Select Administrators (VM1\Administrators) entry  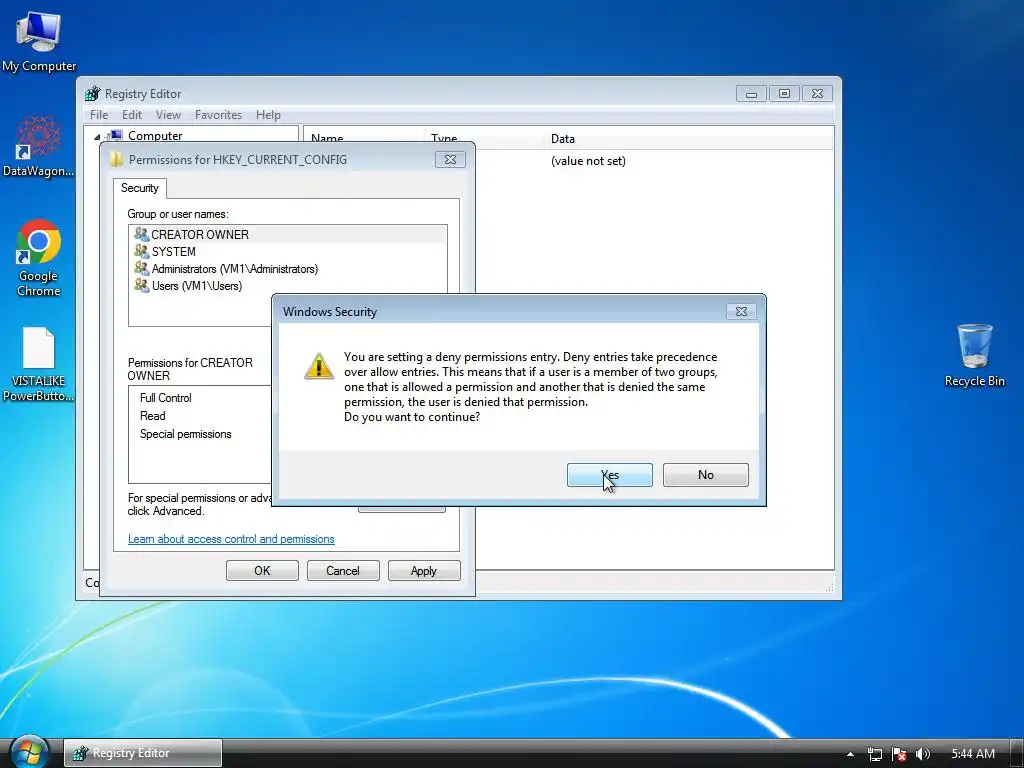tap(288, 268)
